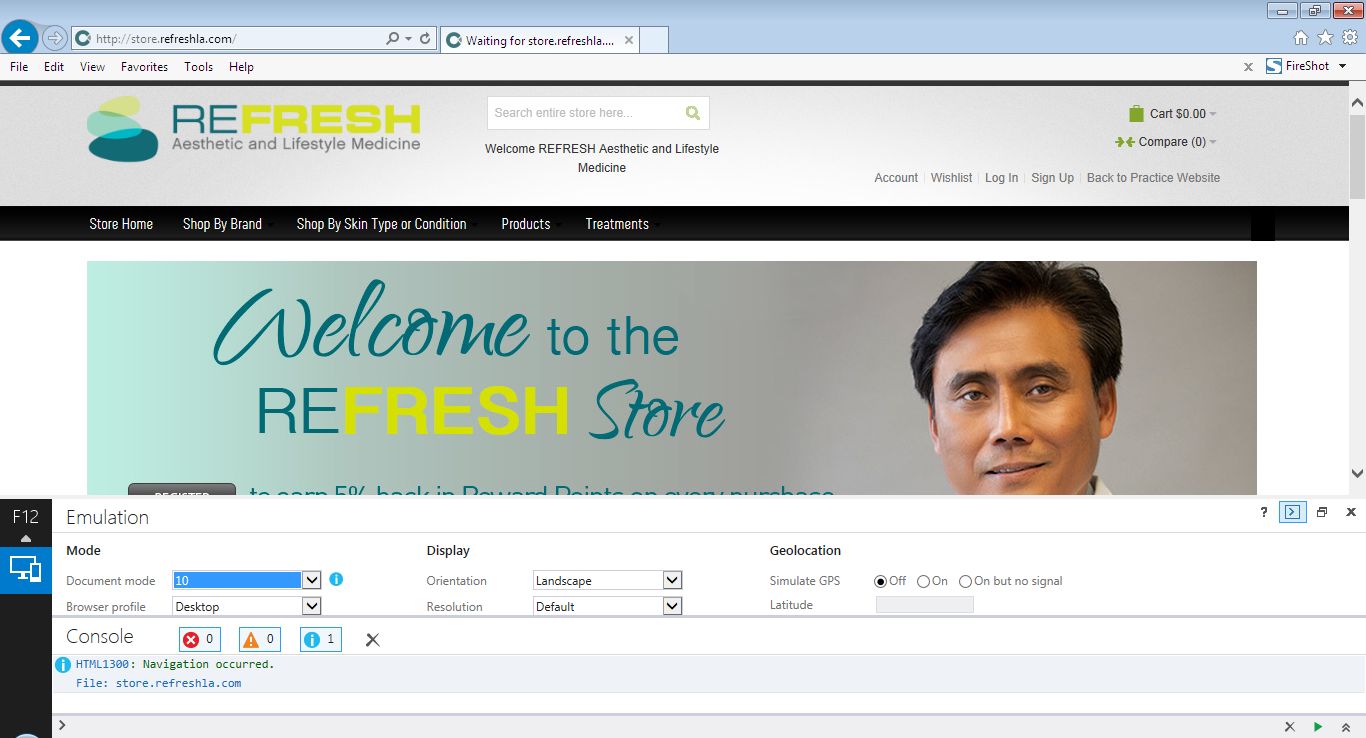This screenshot has height=738, width=1366.
Task: Click the Sign Up link
Action: [1052, 178]
